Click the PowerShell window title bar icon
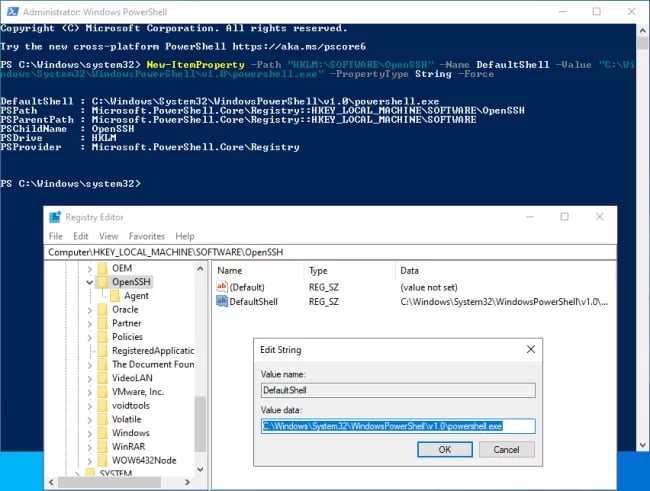650x491 pixels. point(12,12)
